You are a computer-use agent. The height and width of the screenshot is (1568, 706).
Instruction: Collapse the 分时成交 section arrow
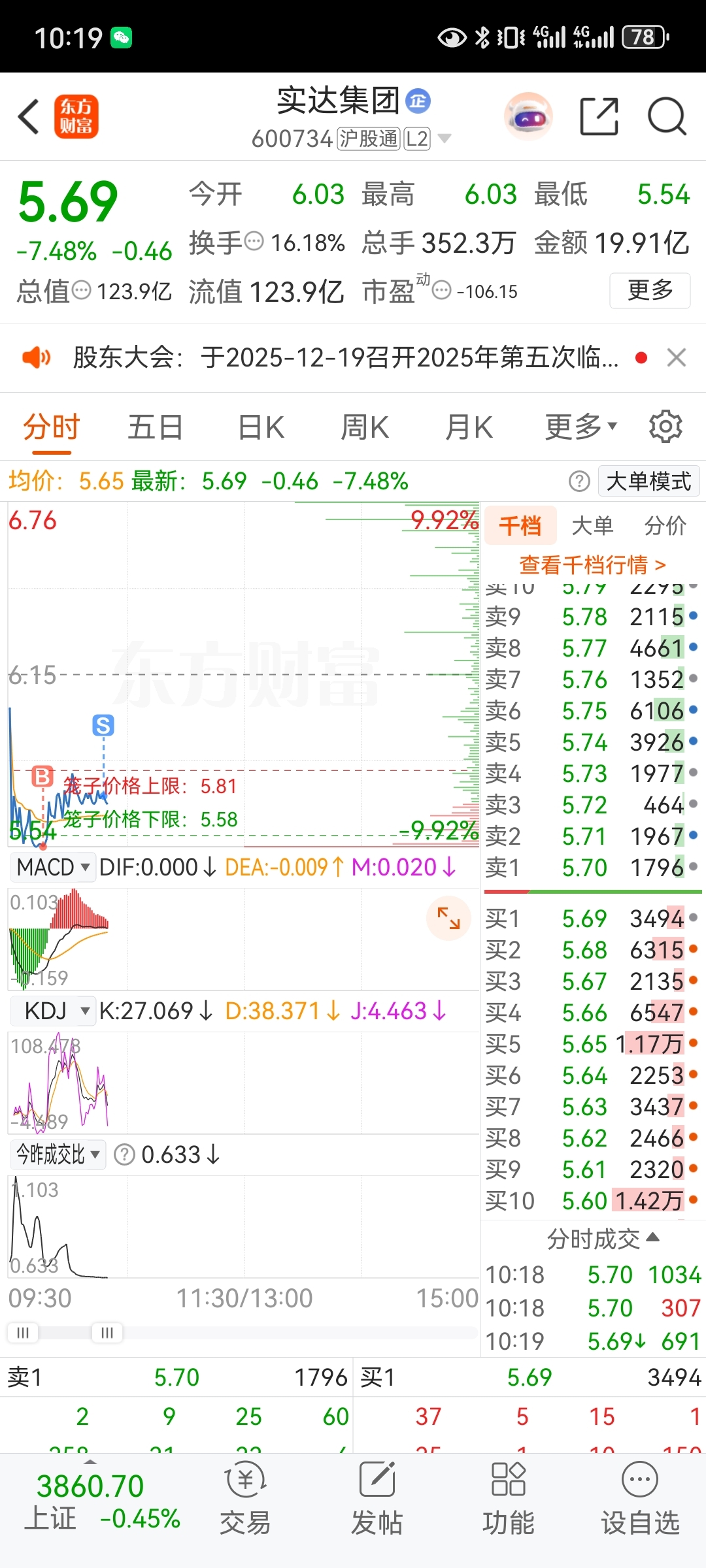[x=652, y=1237]
